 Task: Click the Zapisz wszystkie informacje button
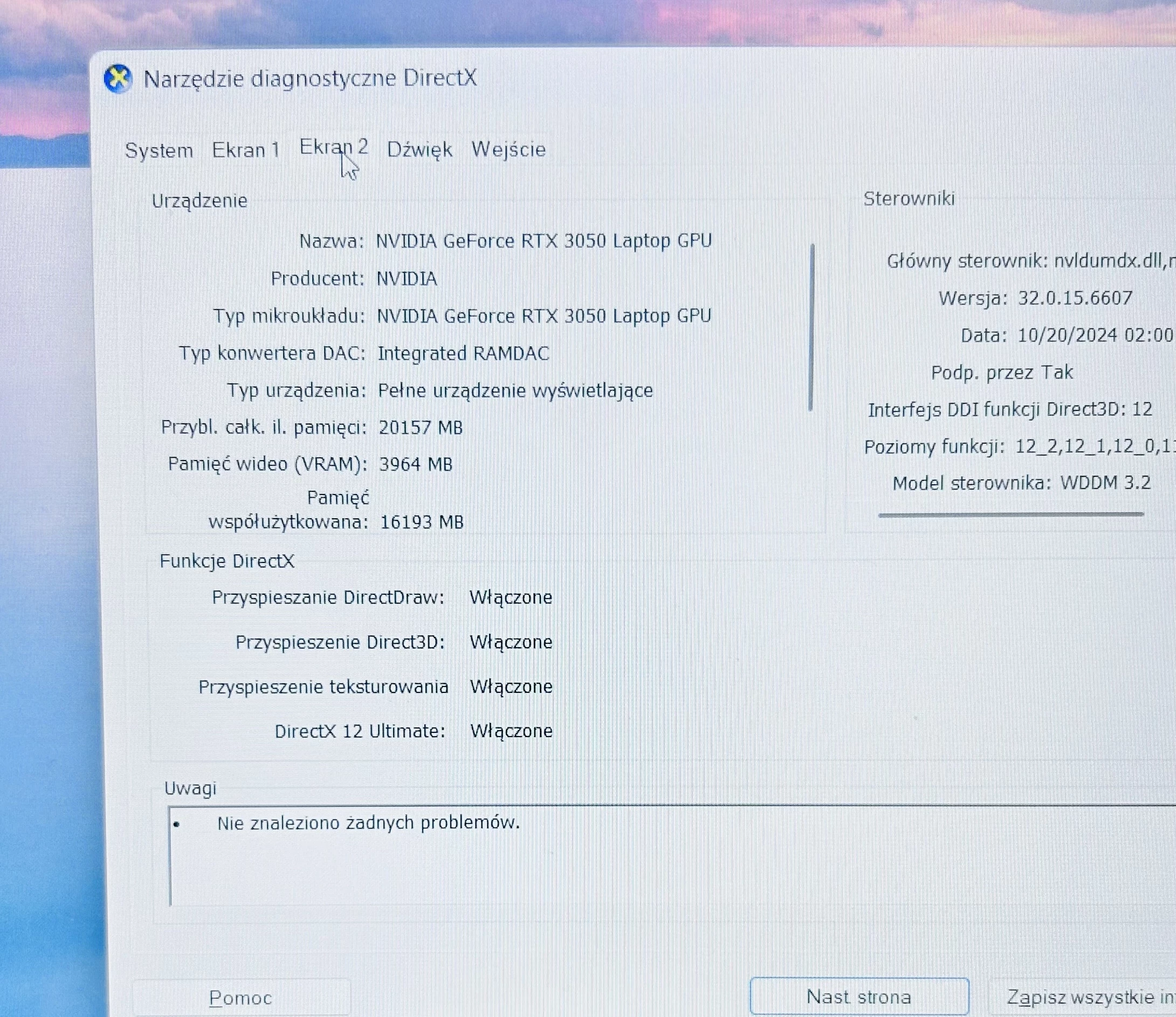[1083, 997]
